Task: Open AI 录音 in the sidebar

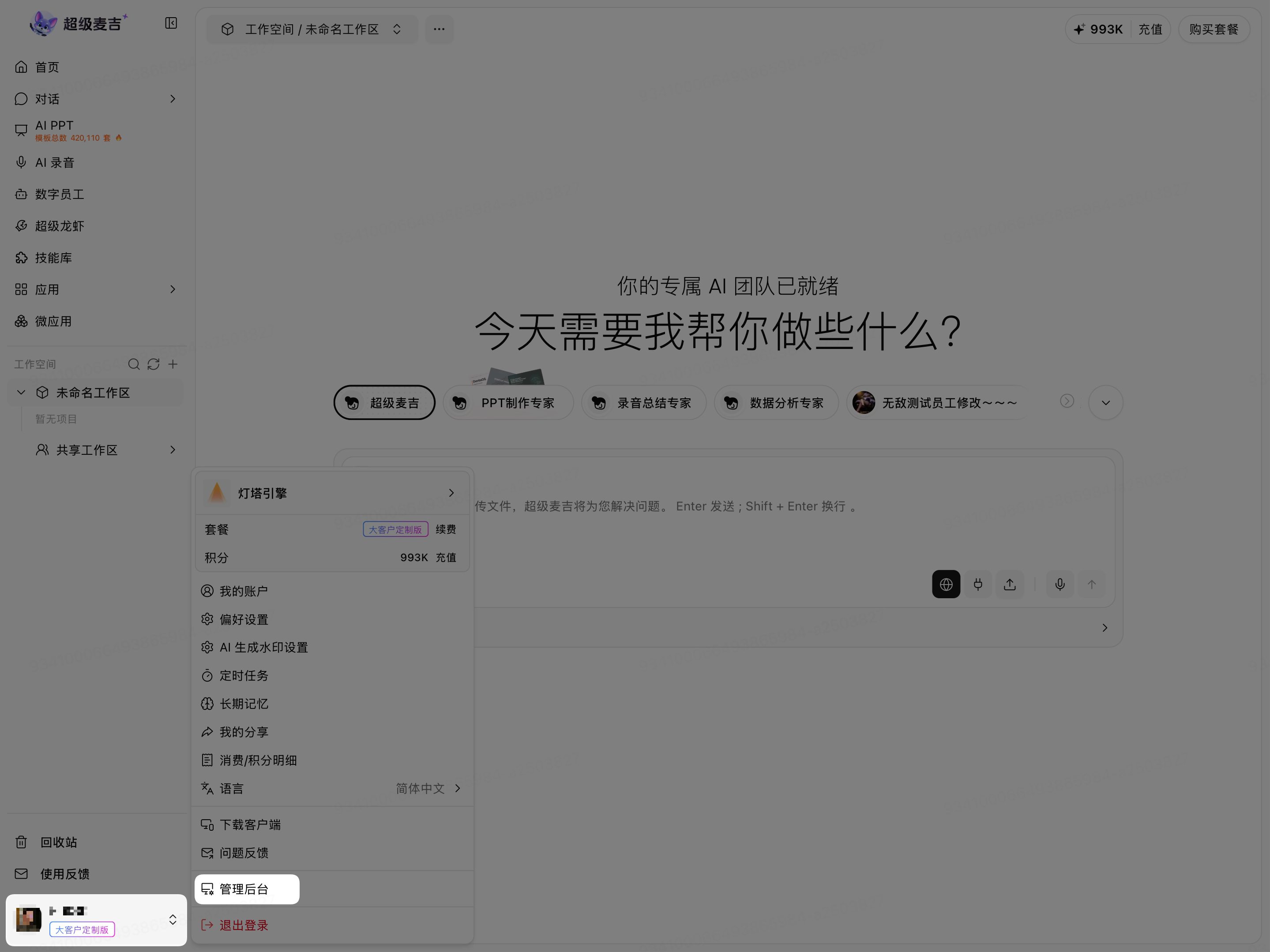Action: point(97,162)
